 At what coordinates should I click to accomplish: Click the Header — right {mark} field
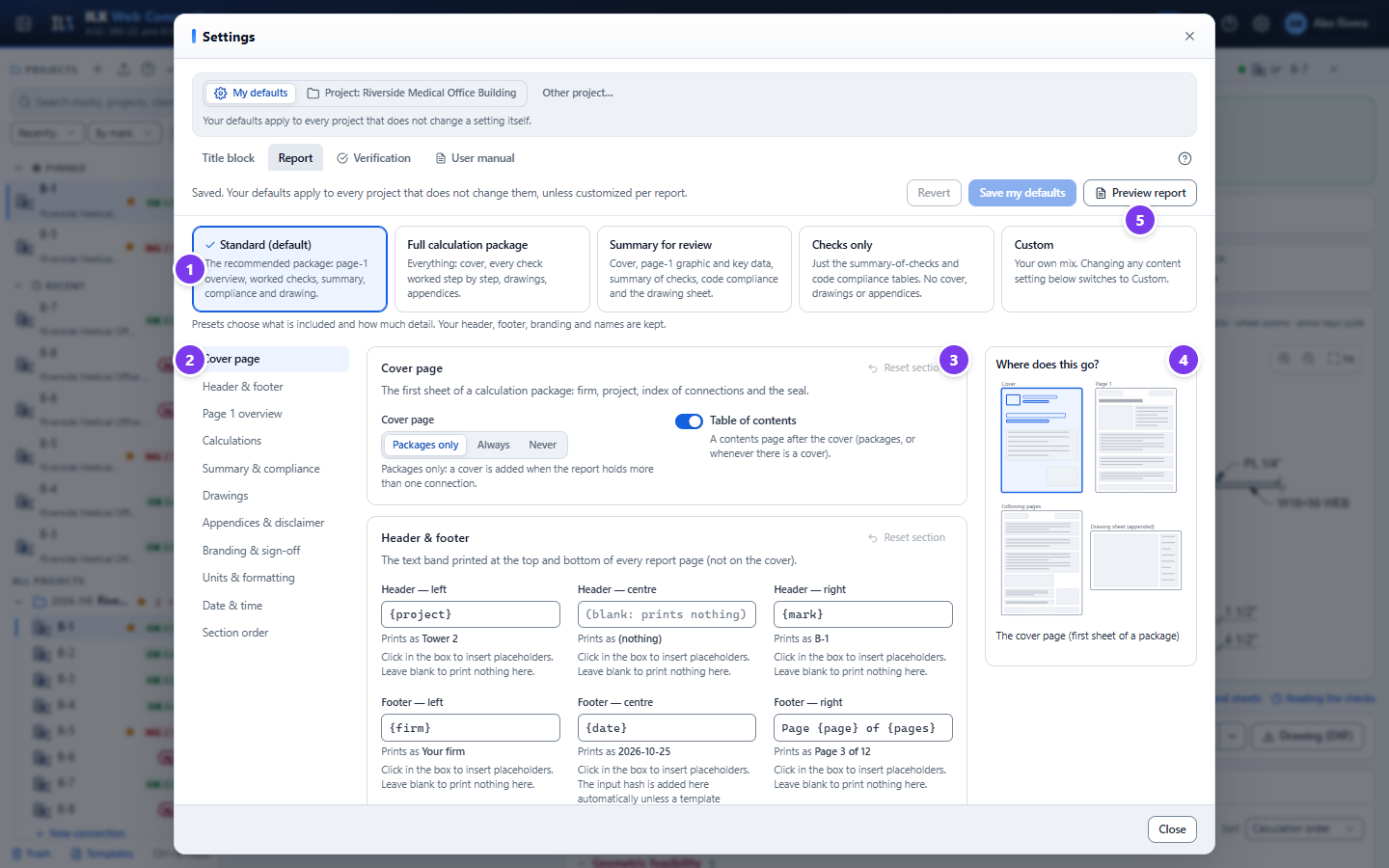[863, 614]
